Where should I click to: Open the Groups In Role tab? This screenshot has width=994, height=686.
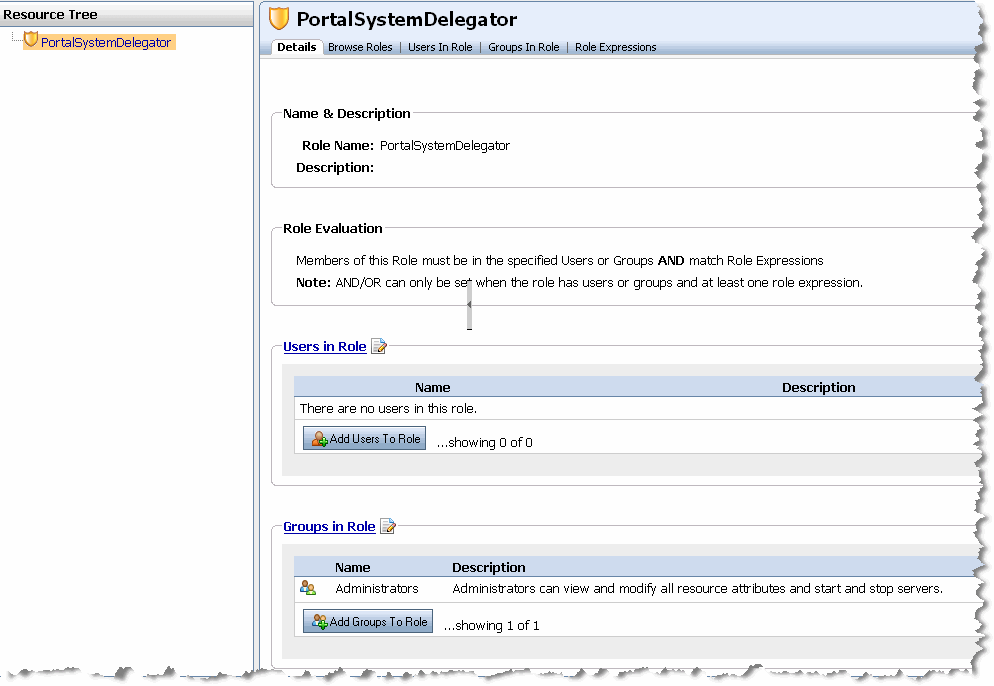point(523,47)
